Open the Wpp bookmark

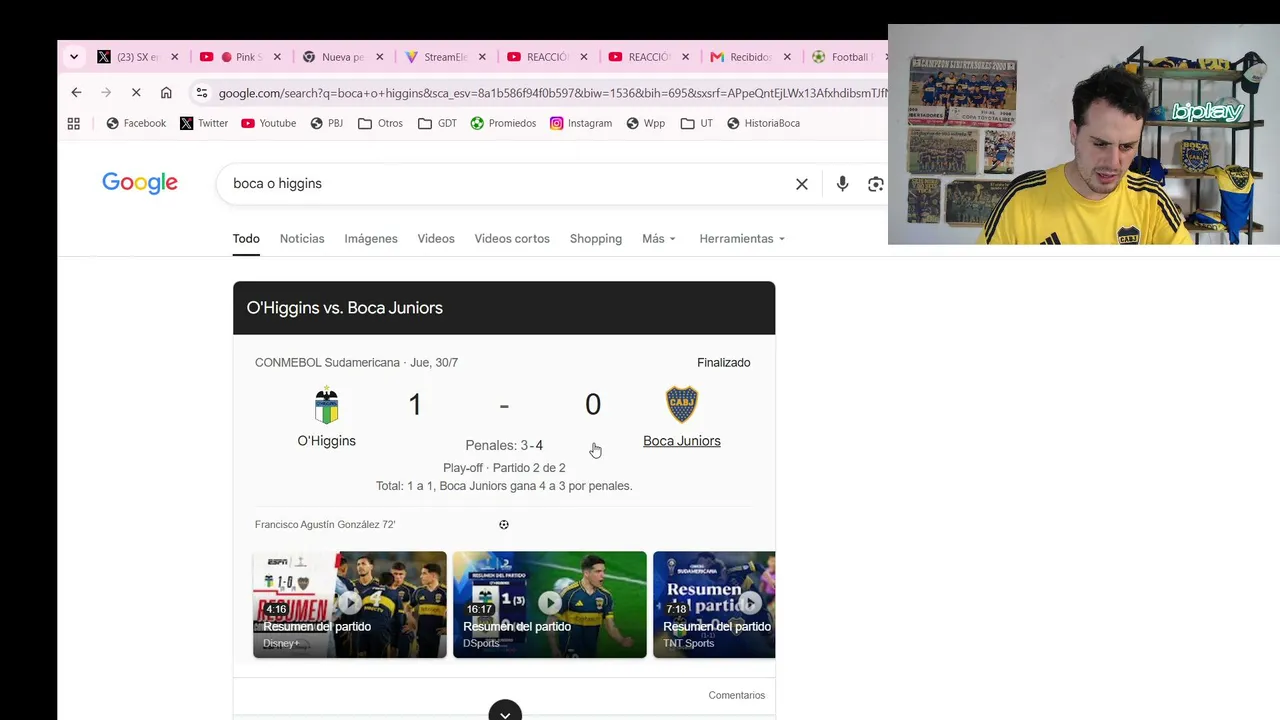pos(645,123)
